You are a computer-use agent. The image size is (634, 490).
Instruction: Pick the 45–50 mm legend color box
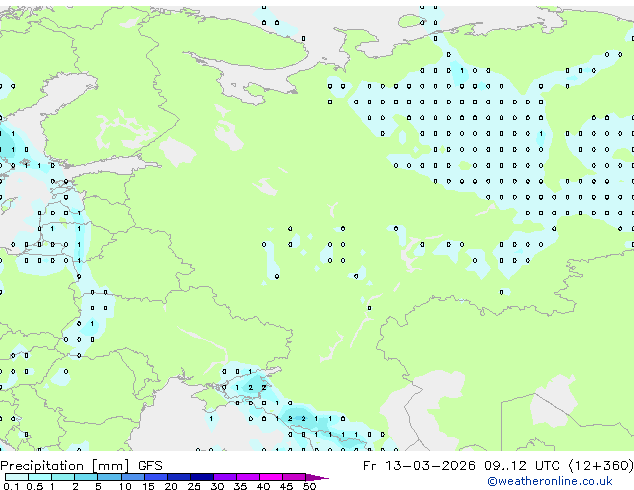coord(294,477)
